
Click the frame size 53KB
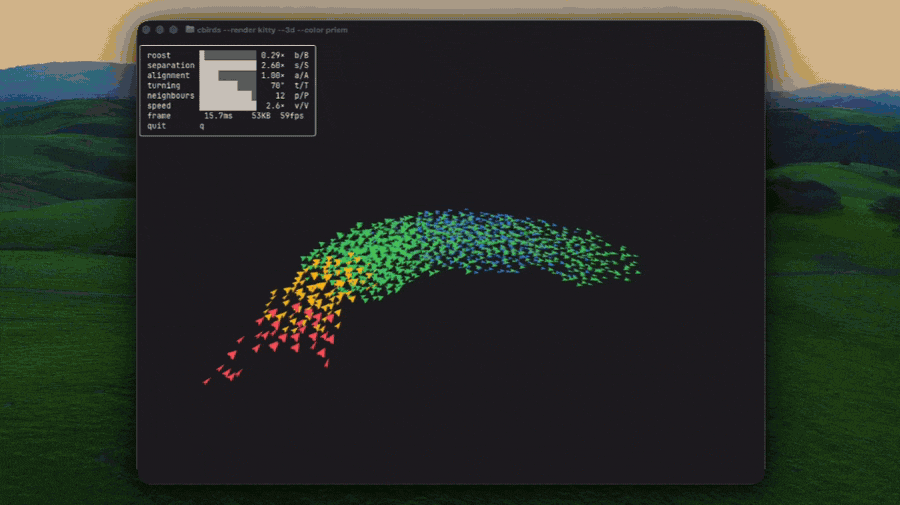(x=261, y=115)
